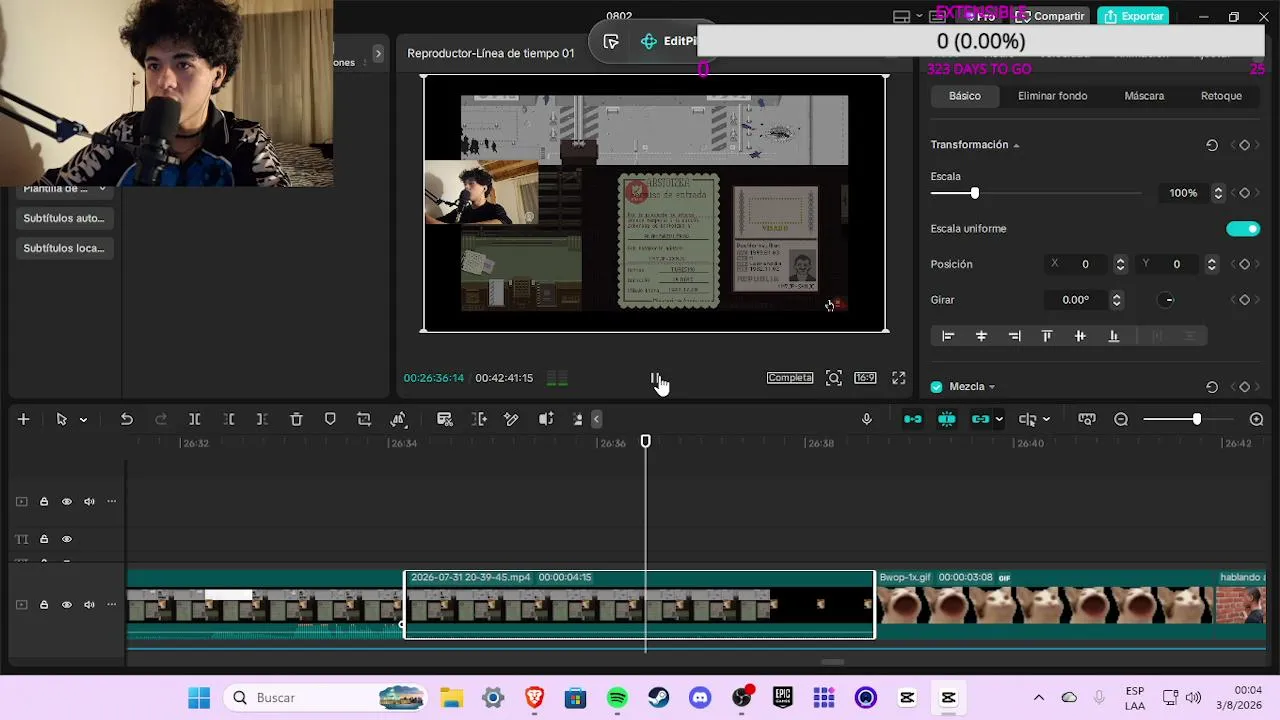
Task: Align the clip to horizontal center
Action: click(x=981, y=336)
